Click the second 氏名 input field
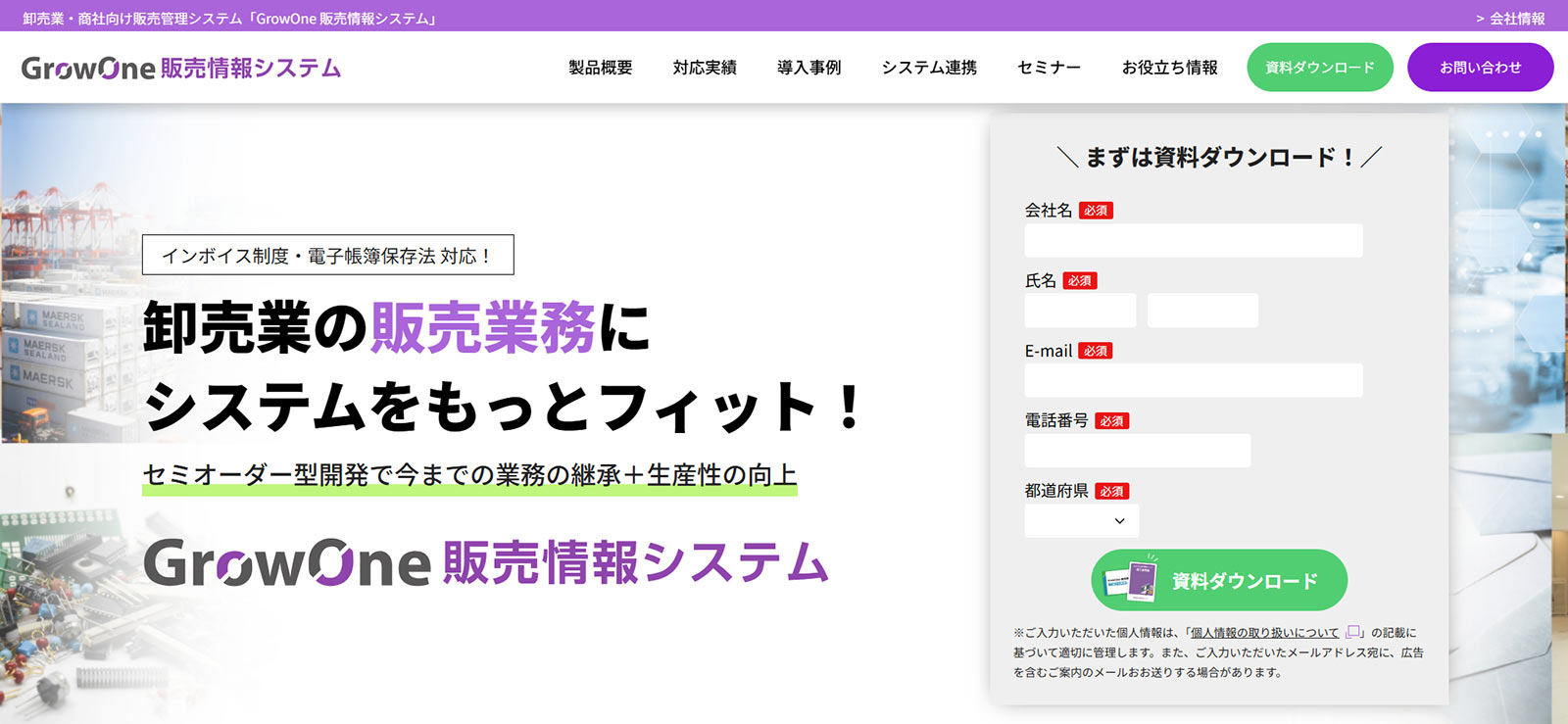 1203,311
